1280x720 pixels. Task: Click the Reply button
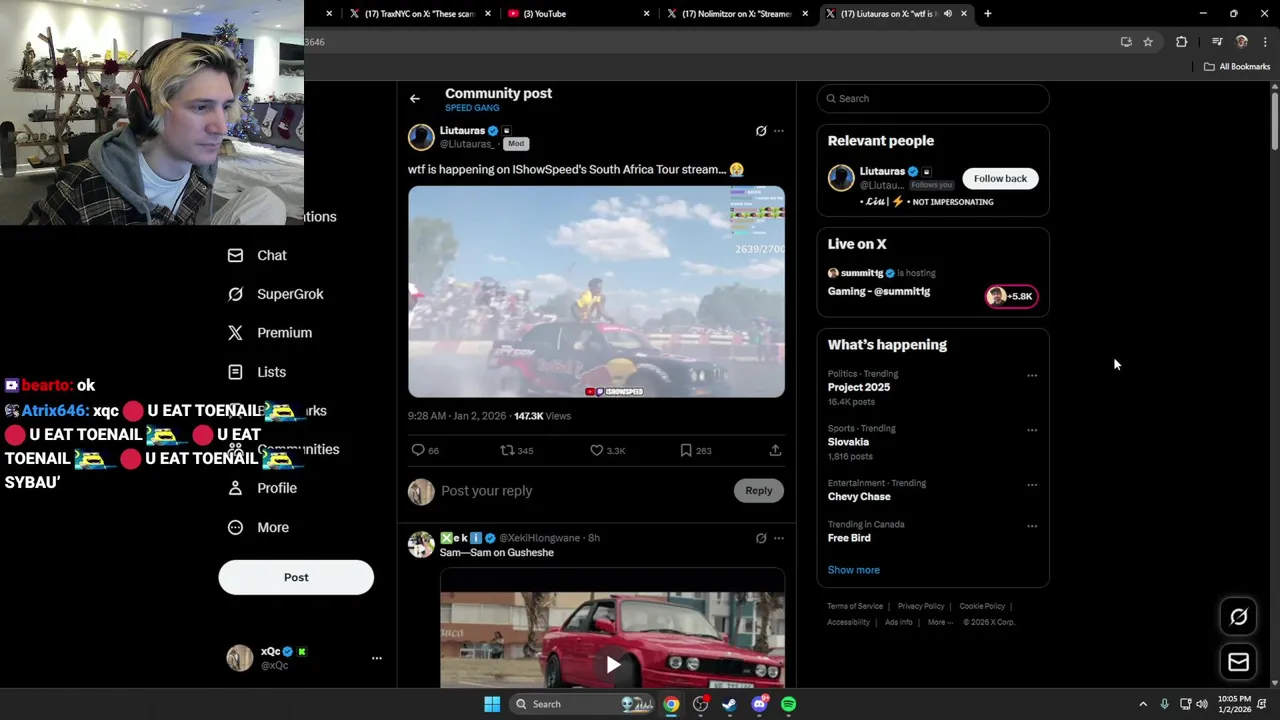pos(759,490)
